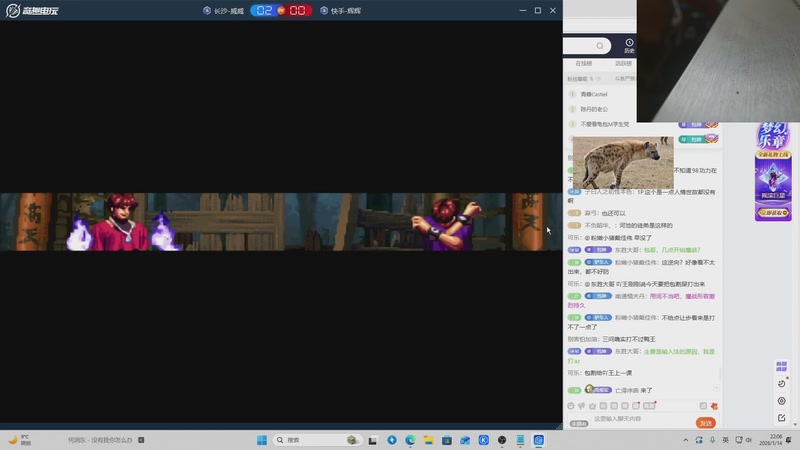
Task: Click player name 快手-辉辉 in title bar
Action: (x=345, y=11)
